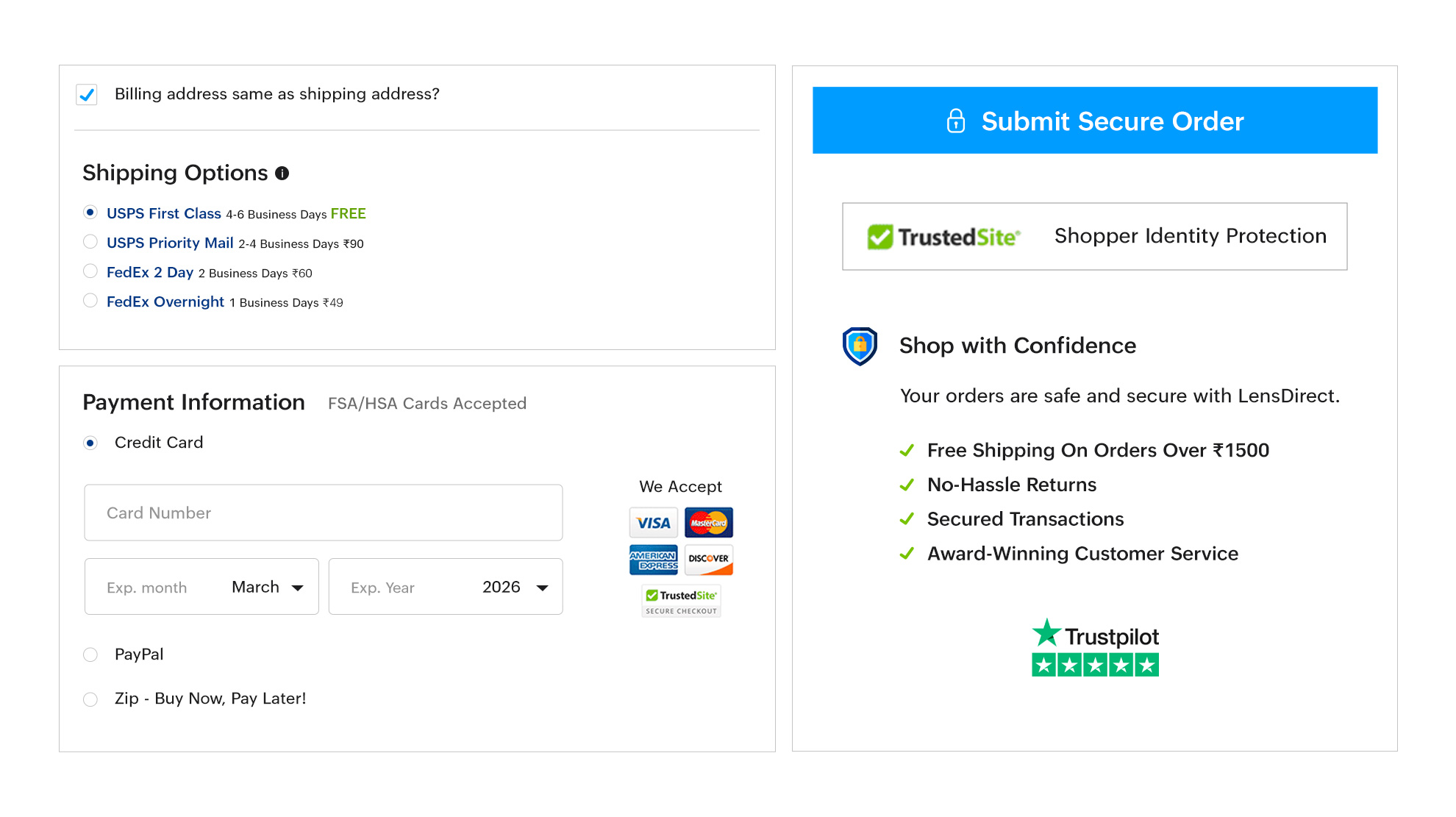This screenshot has height=817, width=1456.
Task: Click the Visa card icon
Action: [652, 522]
